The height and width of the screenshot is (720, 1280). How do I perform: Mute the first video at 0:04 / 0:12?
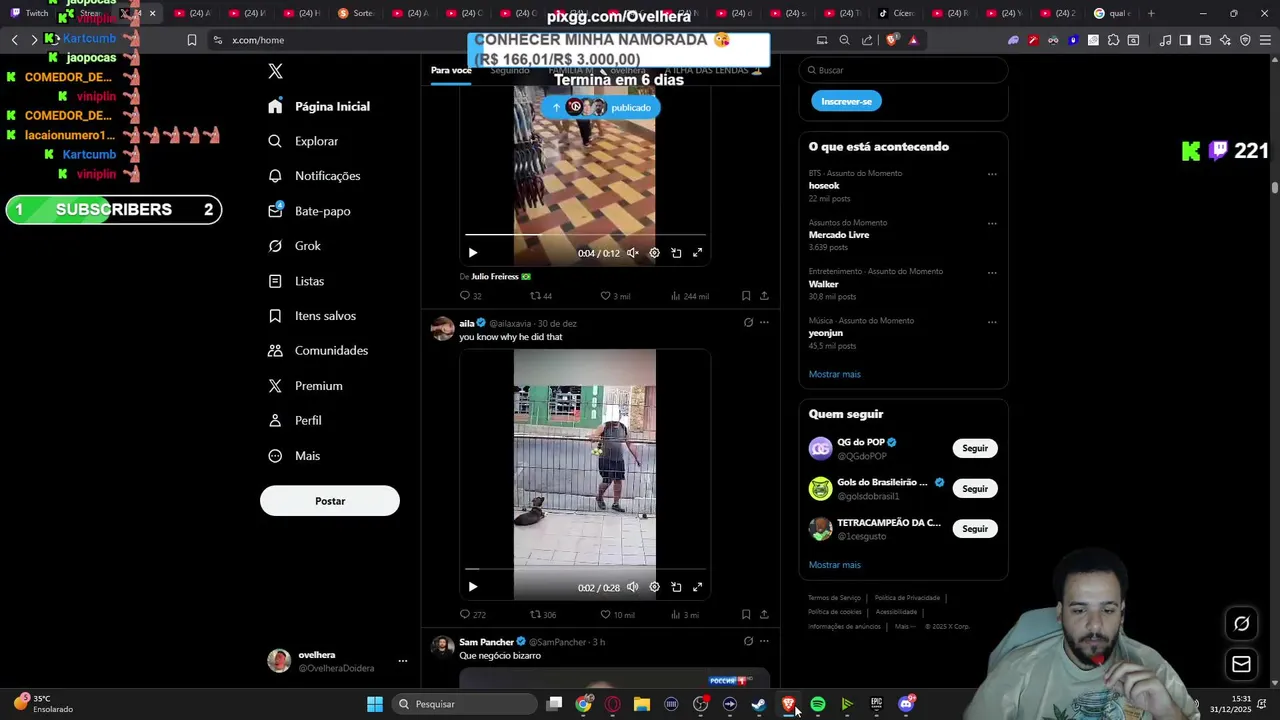[x=633, y=253]
